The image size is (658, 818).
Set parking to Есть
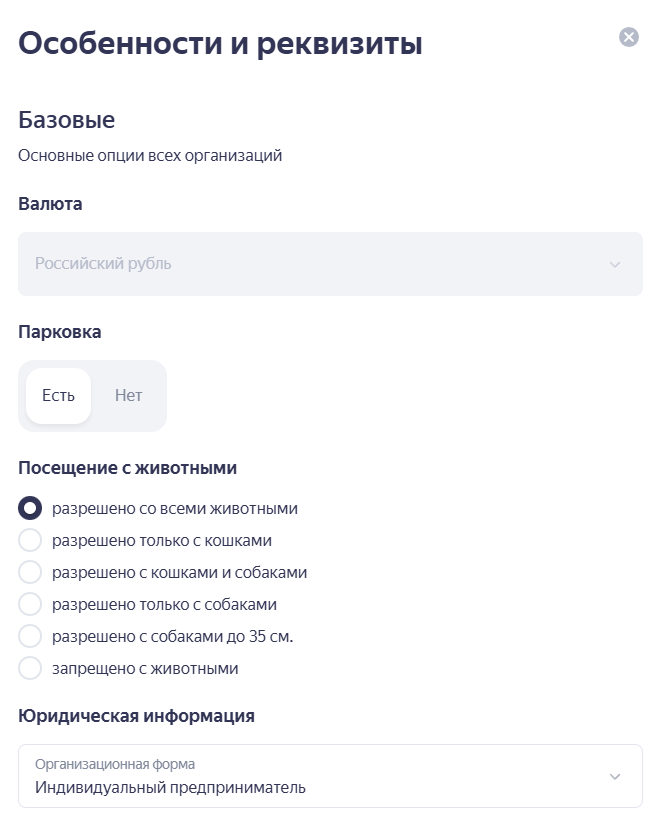[x=58, y=395]
